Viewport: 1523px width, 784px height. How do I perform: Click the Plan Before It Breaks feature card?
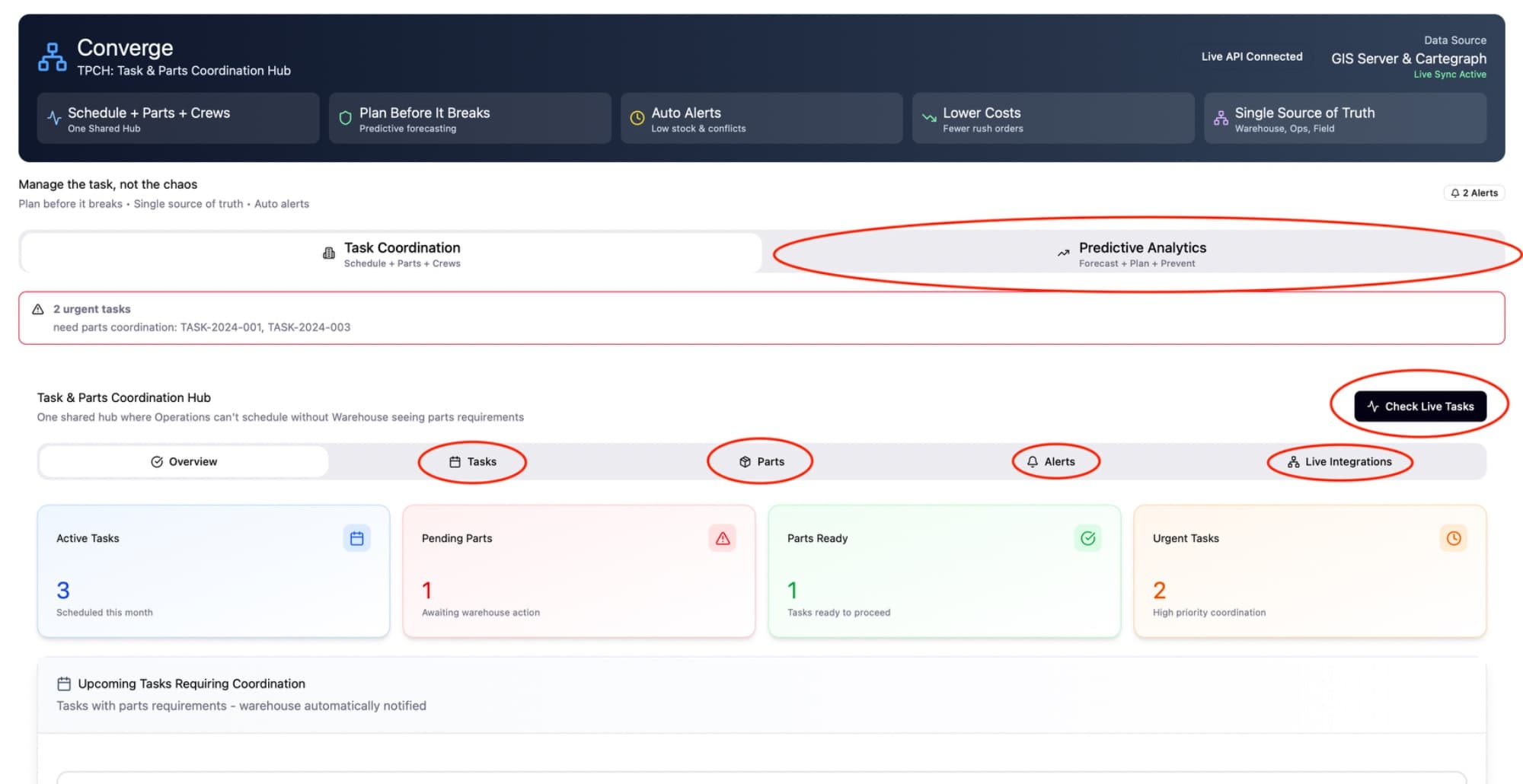point(470,118)
